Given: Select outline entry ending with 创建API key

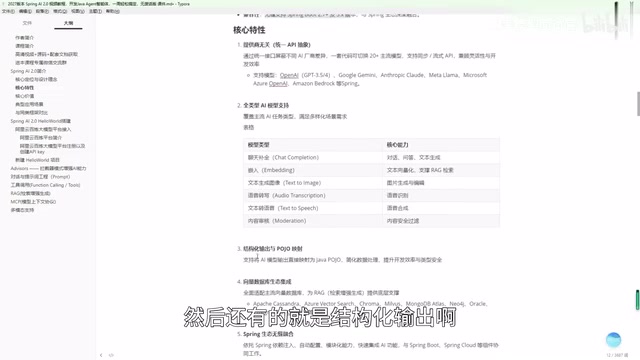Looking at the screenshot, I should tap(52, 149).
